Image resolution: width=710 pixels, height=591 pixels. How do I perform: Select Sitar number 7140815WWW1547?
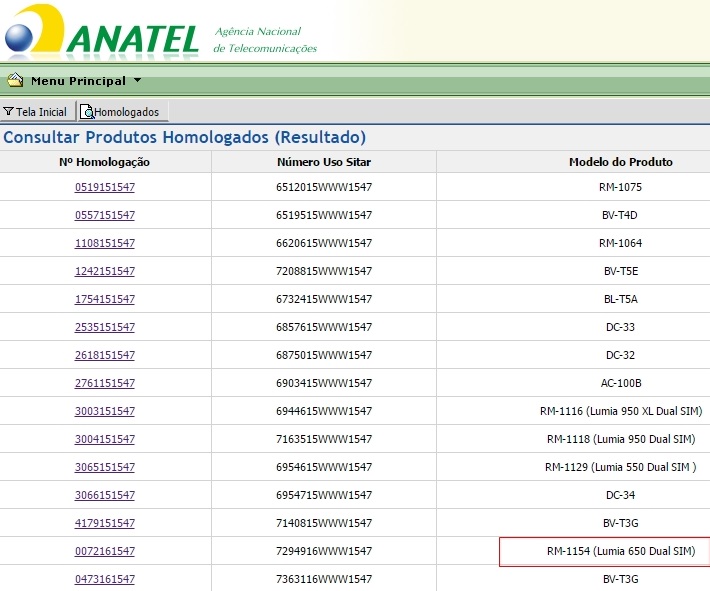point(324,523)
